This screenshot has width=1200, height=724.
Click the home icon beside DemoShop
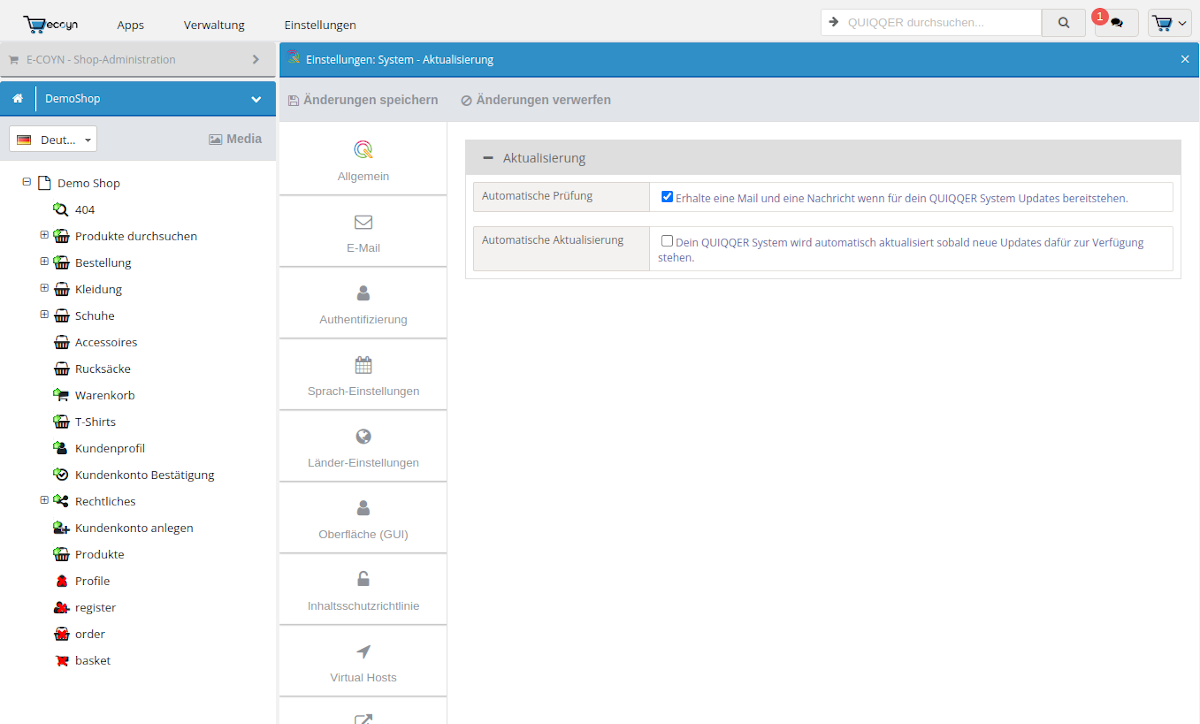click(18, 99)
